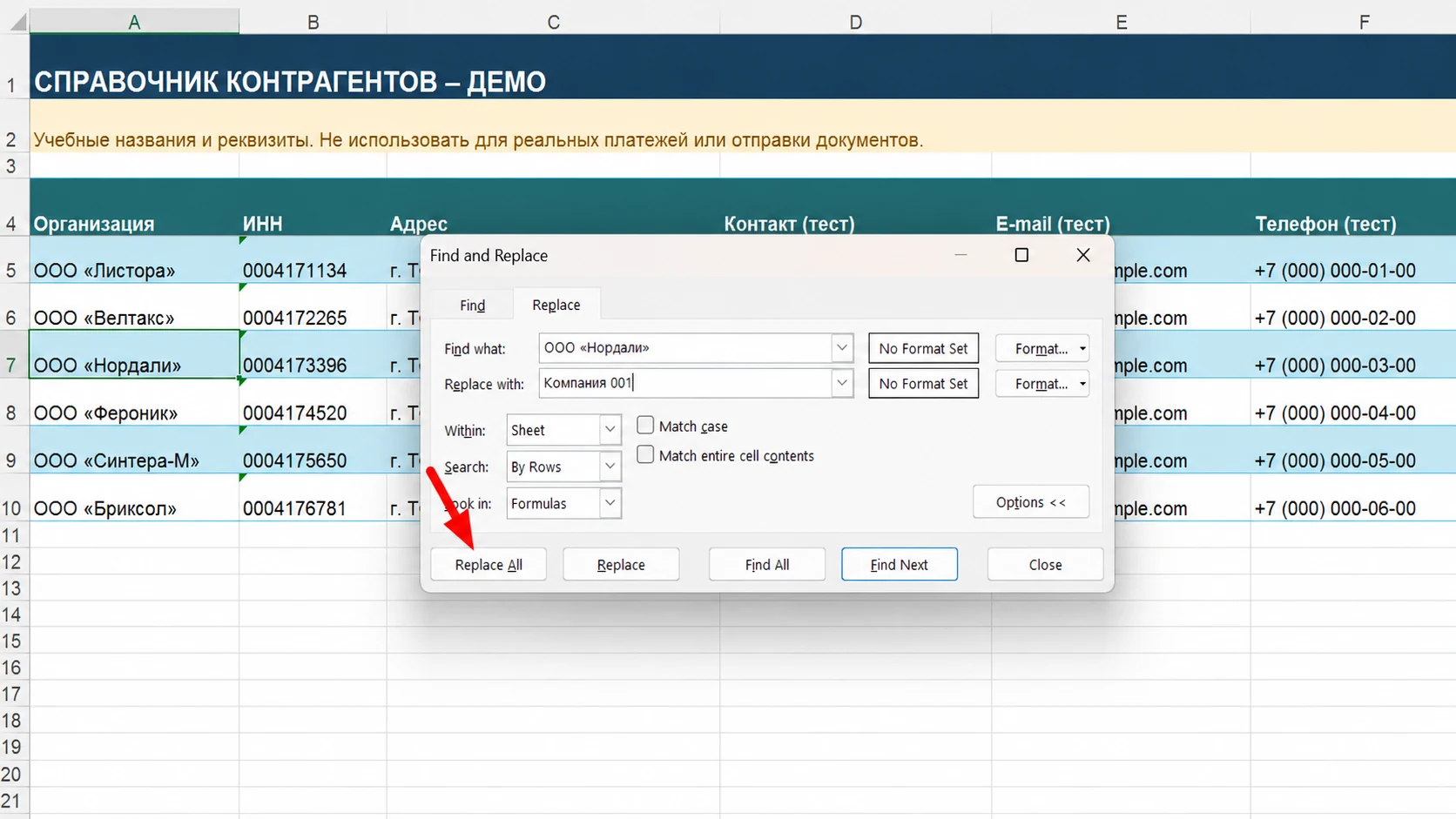The image size is (1456, 819).
Task: Open the Look in dropdown showing Formulas
Action: tap(563, 503)
